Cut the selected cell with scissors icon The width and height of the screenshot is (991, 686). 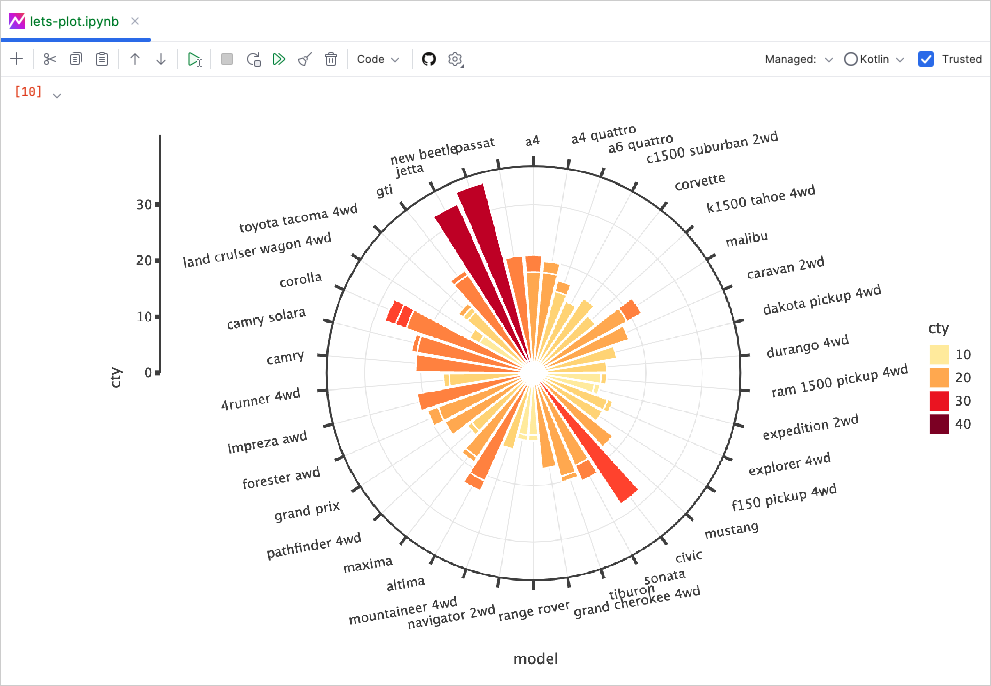point(50,59)
